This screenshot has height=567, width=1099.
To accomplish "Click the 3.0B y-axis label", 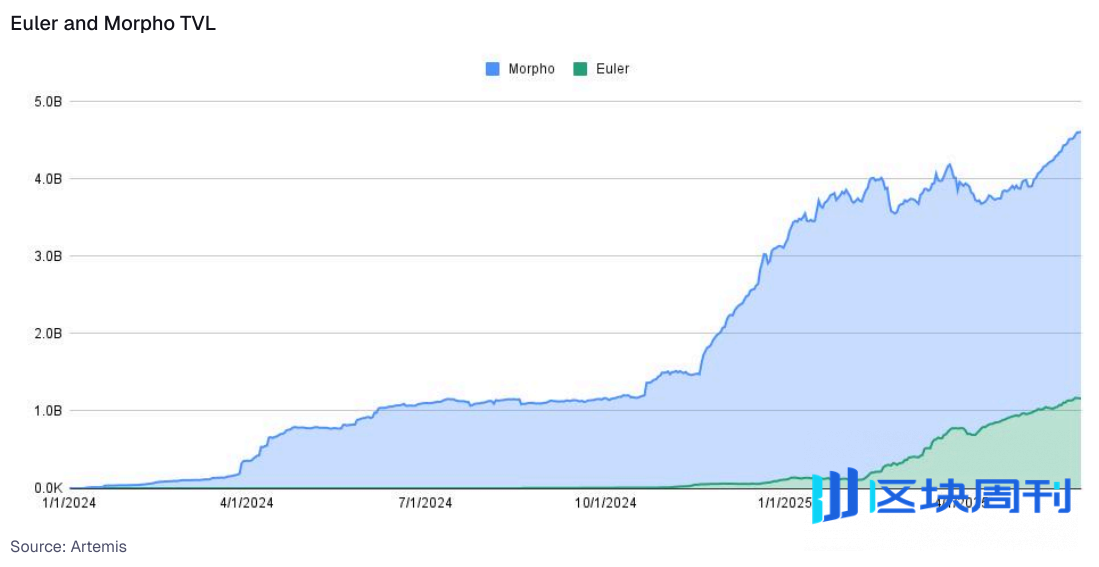I will pyautogui.click(x=48, y=257).
